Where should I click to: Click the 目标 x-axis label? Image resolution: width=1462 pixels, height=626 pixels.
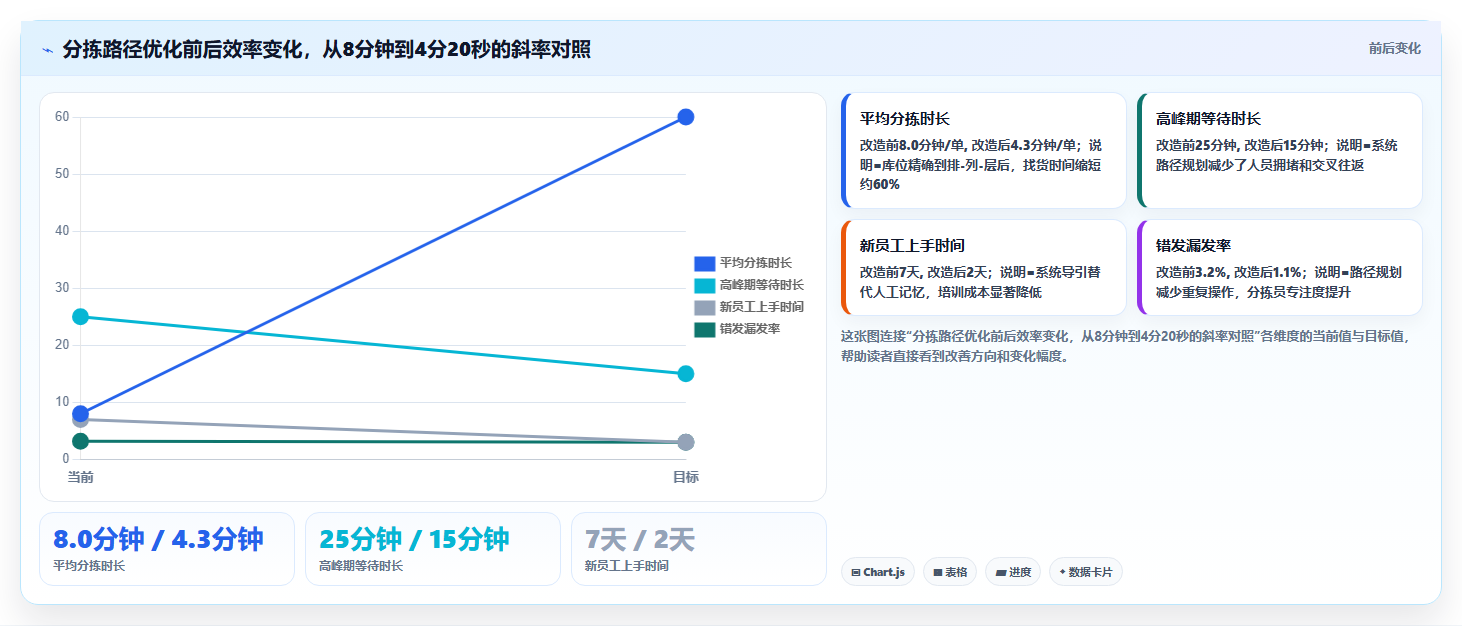[x=686, y=477]
